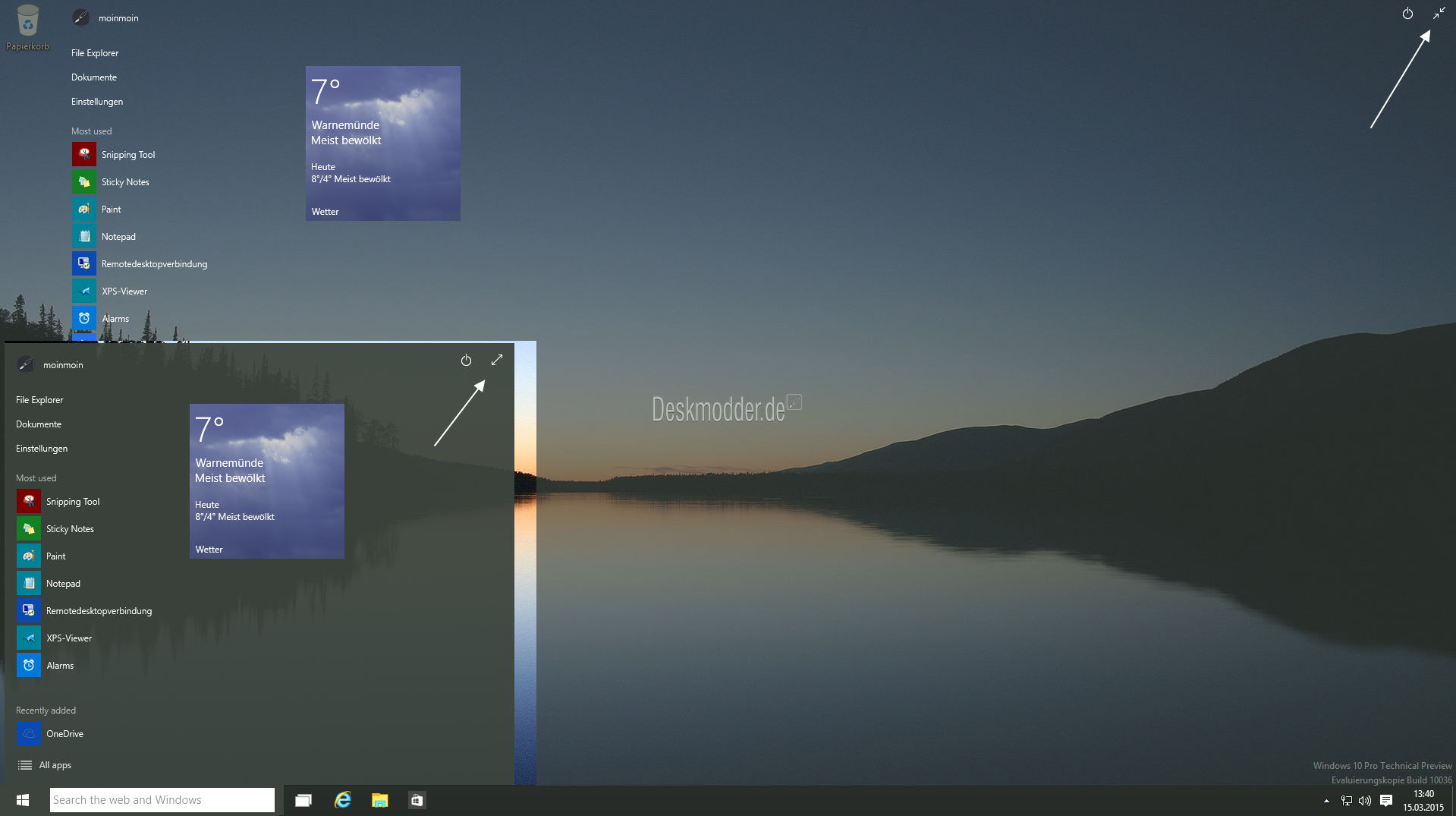Click the Search the web and Windows box
This screenshot has height=816, width=1456.
pyautogui.click(x=162, y=800)
